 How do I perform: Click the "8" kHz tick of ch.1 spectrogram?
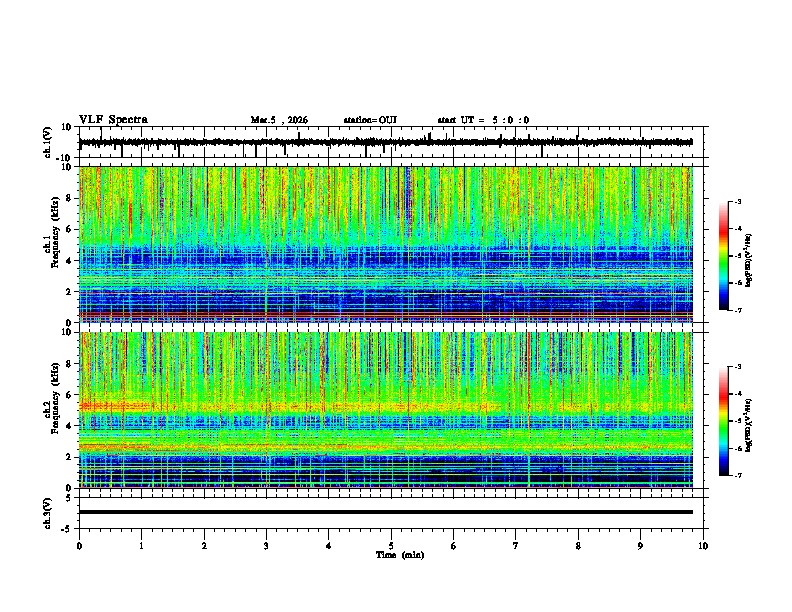pos(70,198)
